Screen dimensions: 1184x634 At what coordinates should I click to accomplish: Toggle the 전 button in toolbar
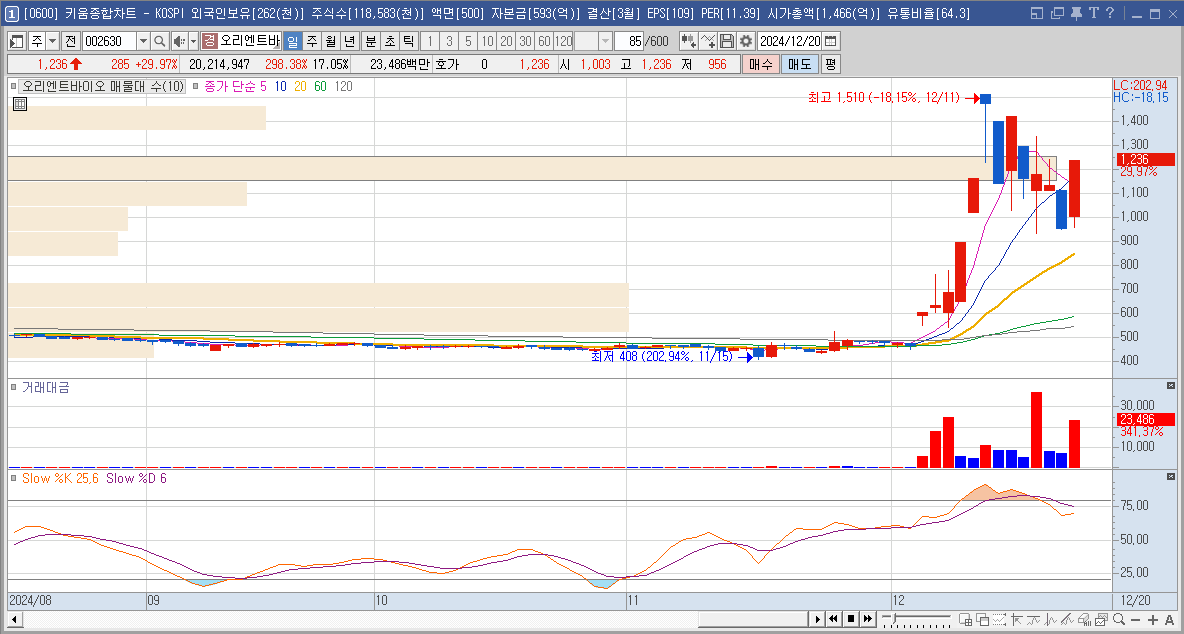click(x=70, y=42)
